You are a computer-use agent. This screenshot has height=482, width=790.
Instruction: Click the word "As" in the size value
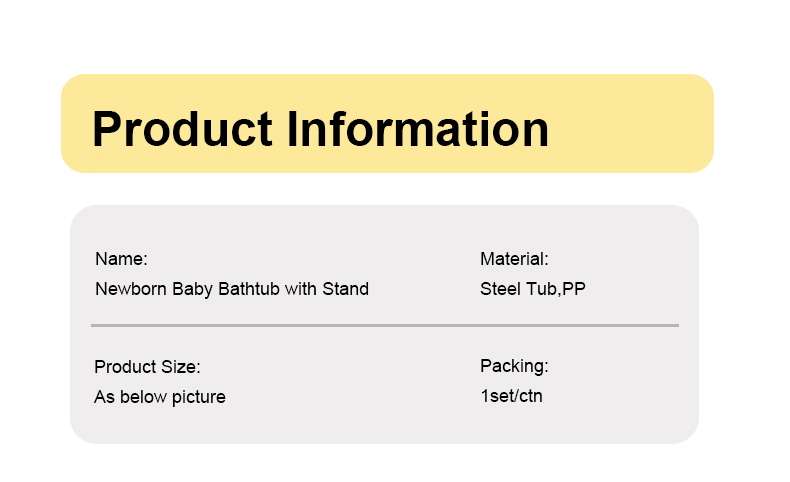click(x=104, y=397)
